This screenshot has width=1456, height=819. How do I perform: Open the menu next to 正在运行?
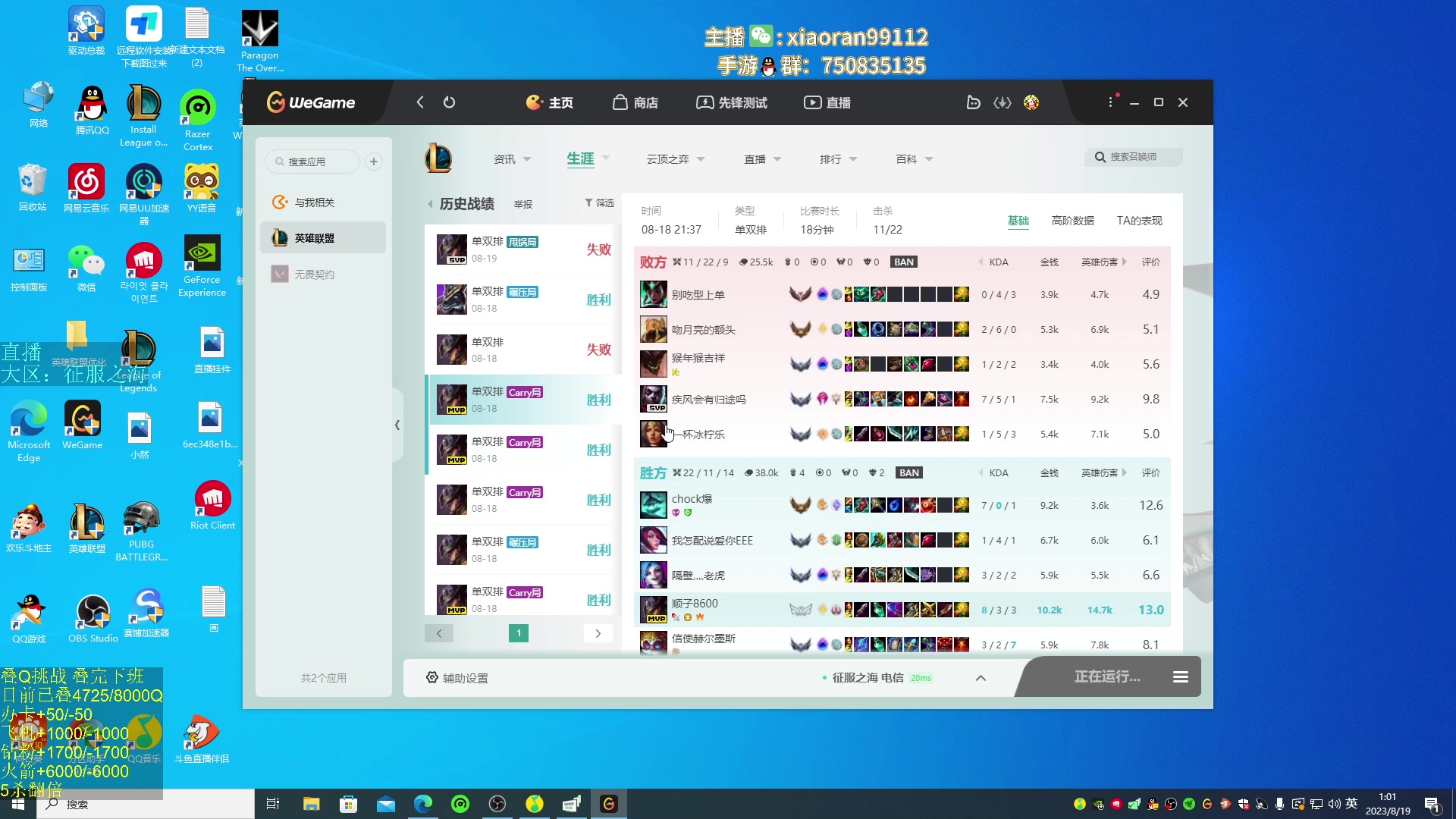coord(1181,677)
